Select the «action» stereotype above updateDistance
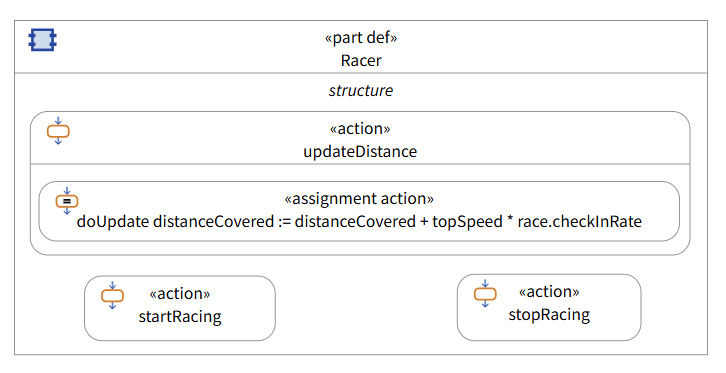The width and height of the screenshot is (726, 373). (x=360, y=129)
